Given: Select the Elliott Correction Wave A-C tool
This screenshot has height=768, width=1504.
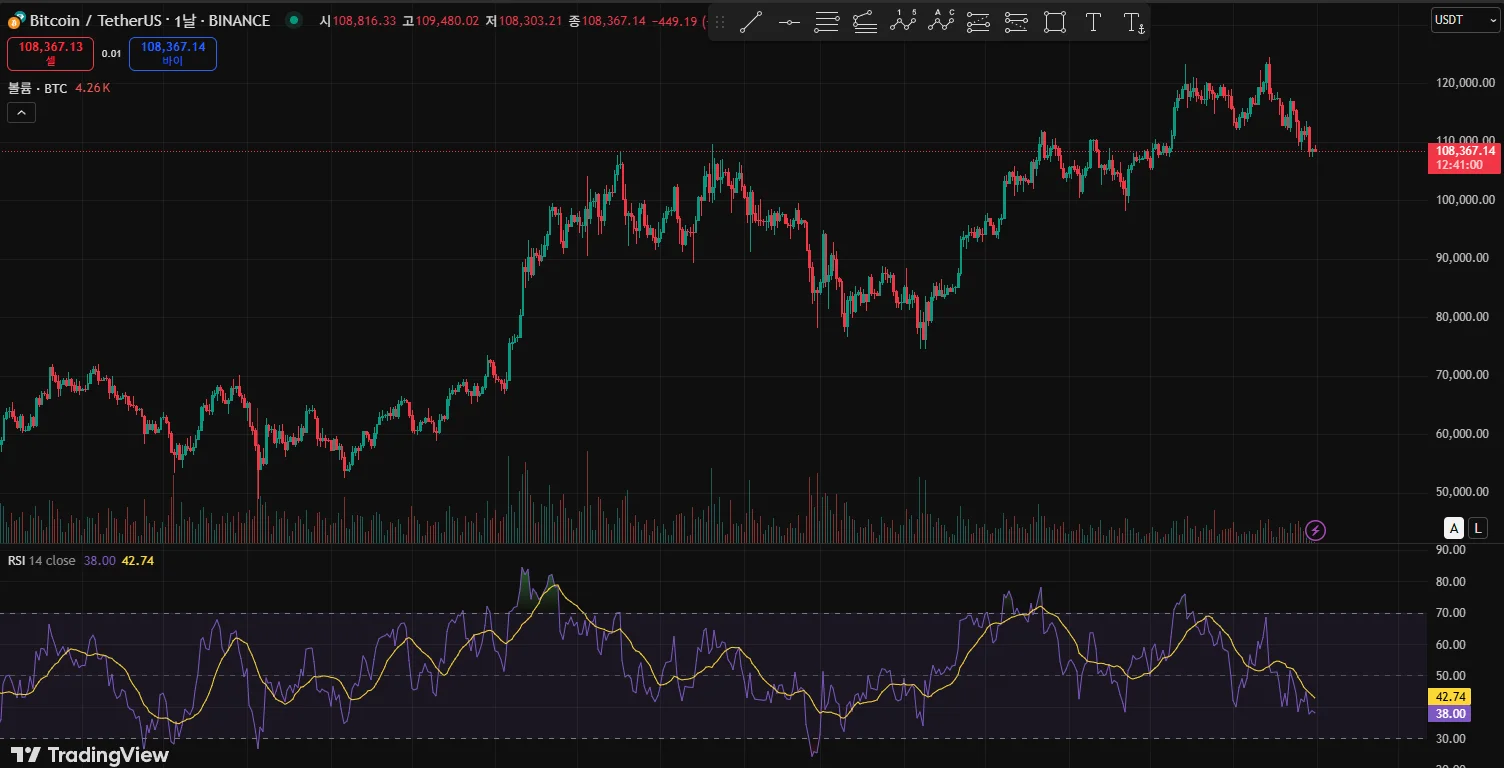Looking at the screenshot, I should click(941, 22).
